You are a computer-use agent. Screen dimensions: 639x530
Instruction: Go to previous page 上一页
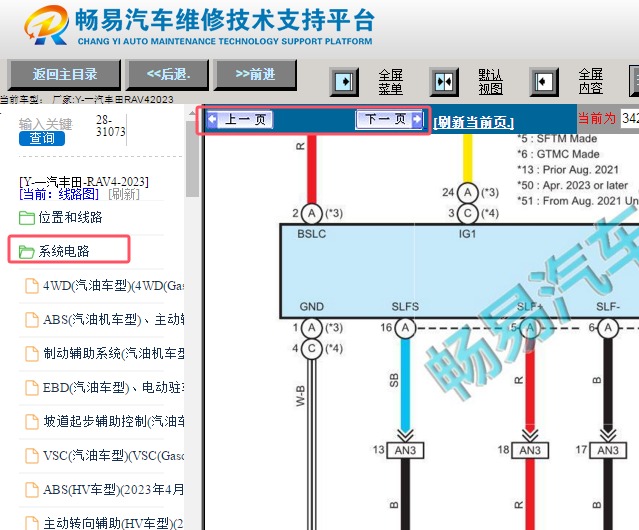239,120
